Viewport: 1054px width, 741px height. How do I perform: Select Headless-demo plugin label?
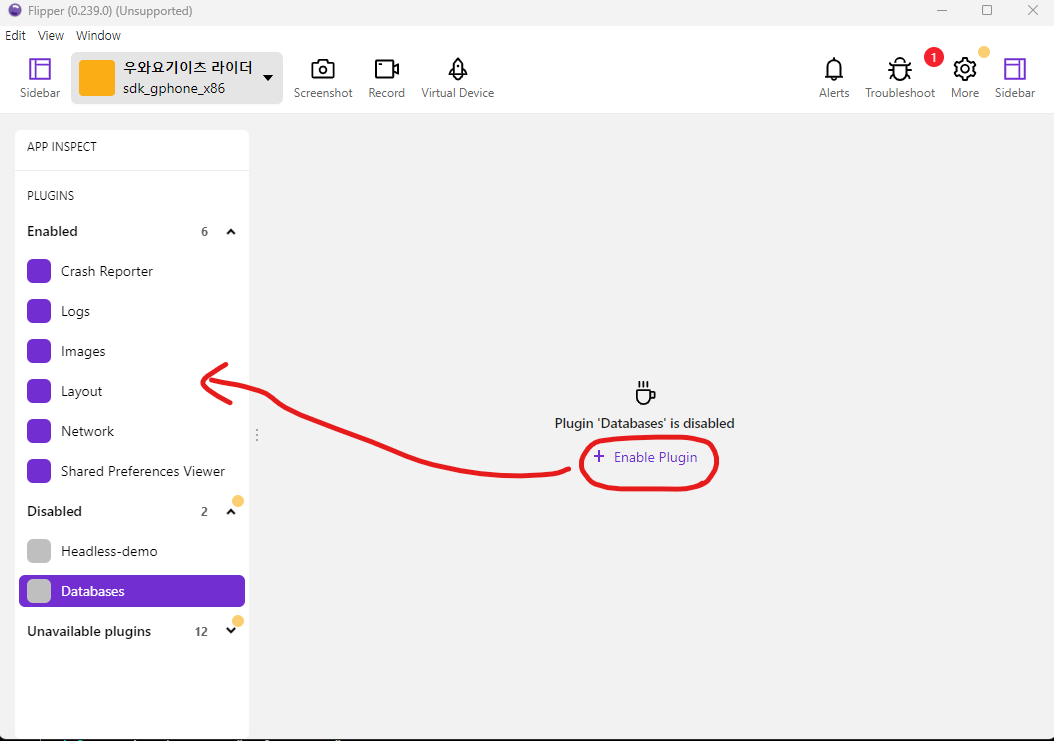coord(109,551)
